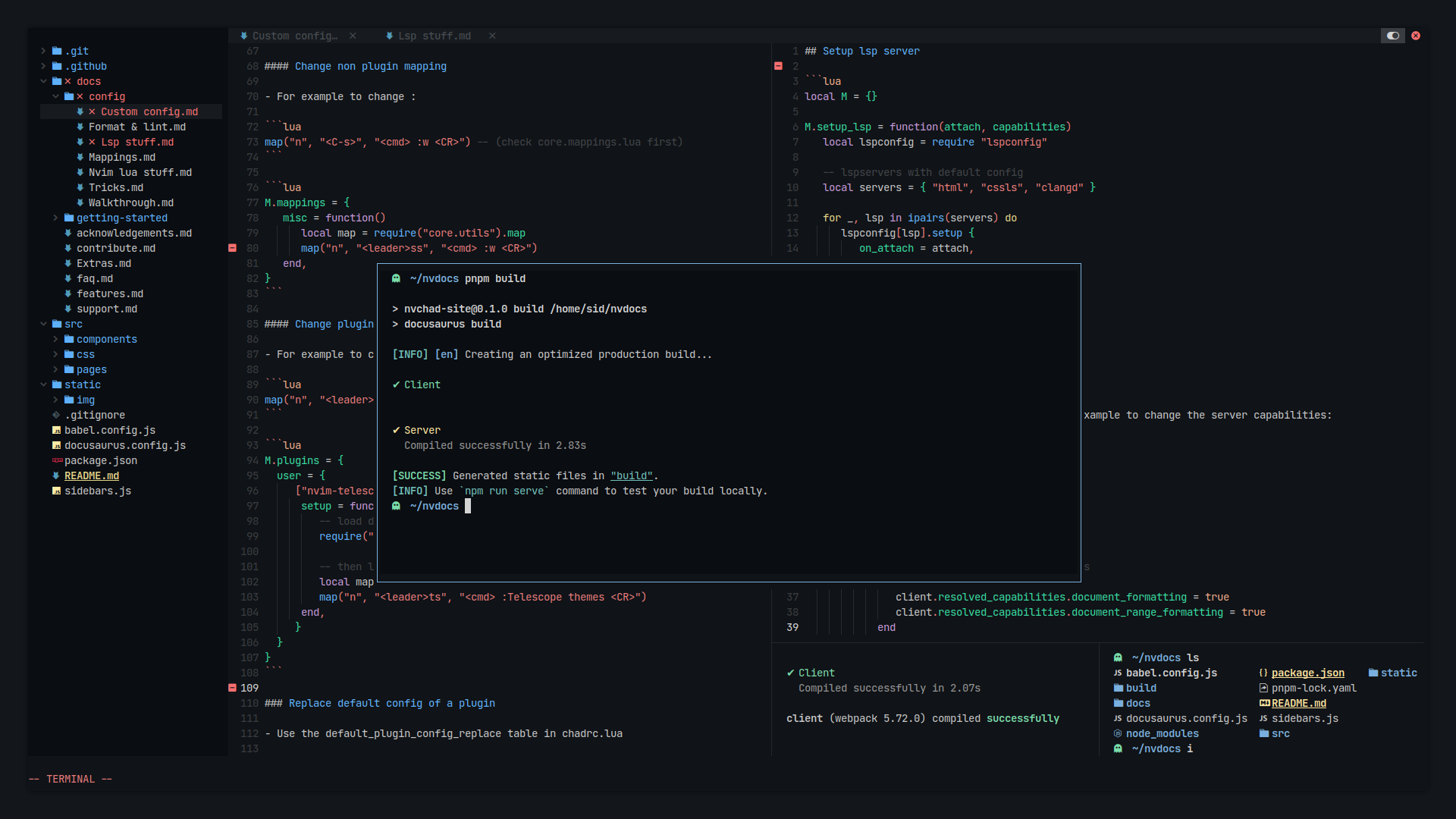Click the folder icon of components
The width and height of the screenshot is (1456, 819).
[x=69, y=339]
